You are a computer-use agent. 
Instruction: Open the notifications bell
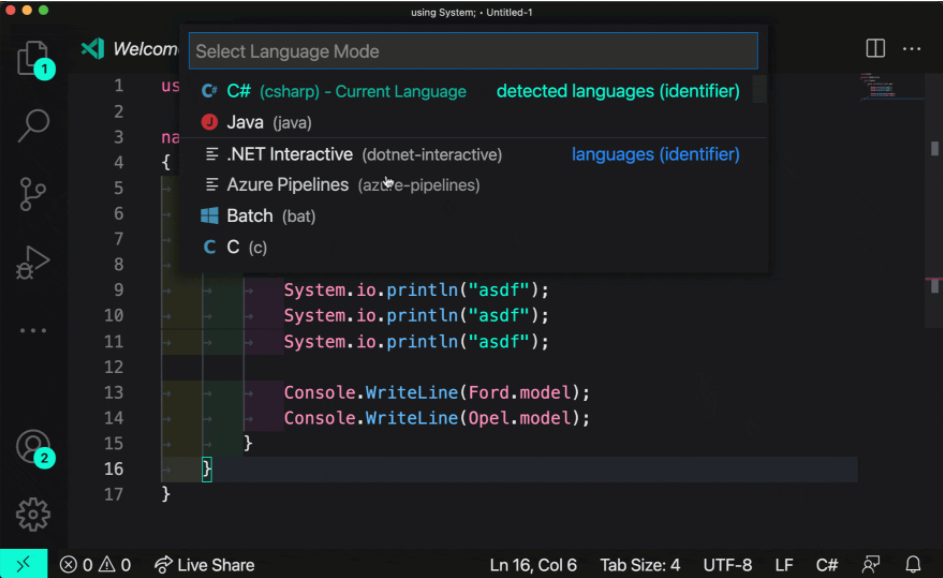click(x=913, y=564)
